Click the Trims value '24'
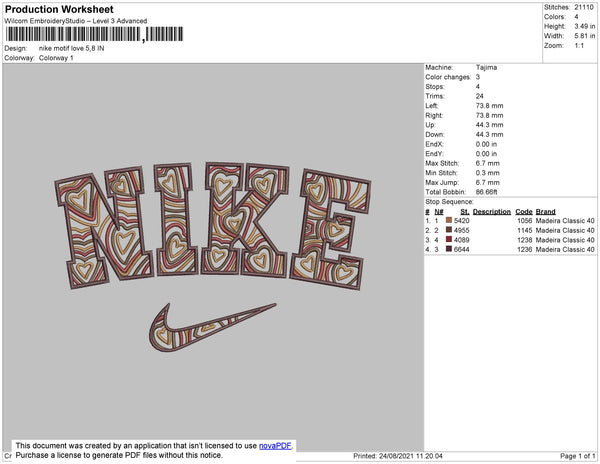 [480, 96]
